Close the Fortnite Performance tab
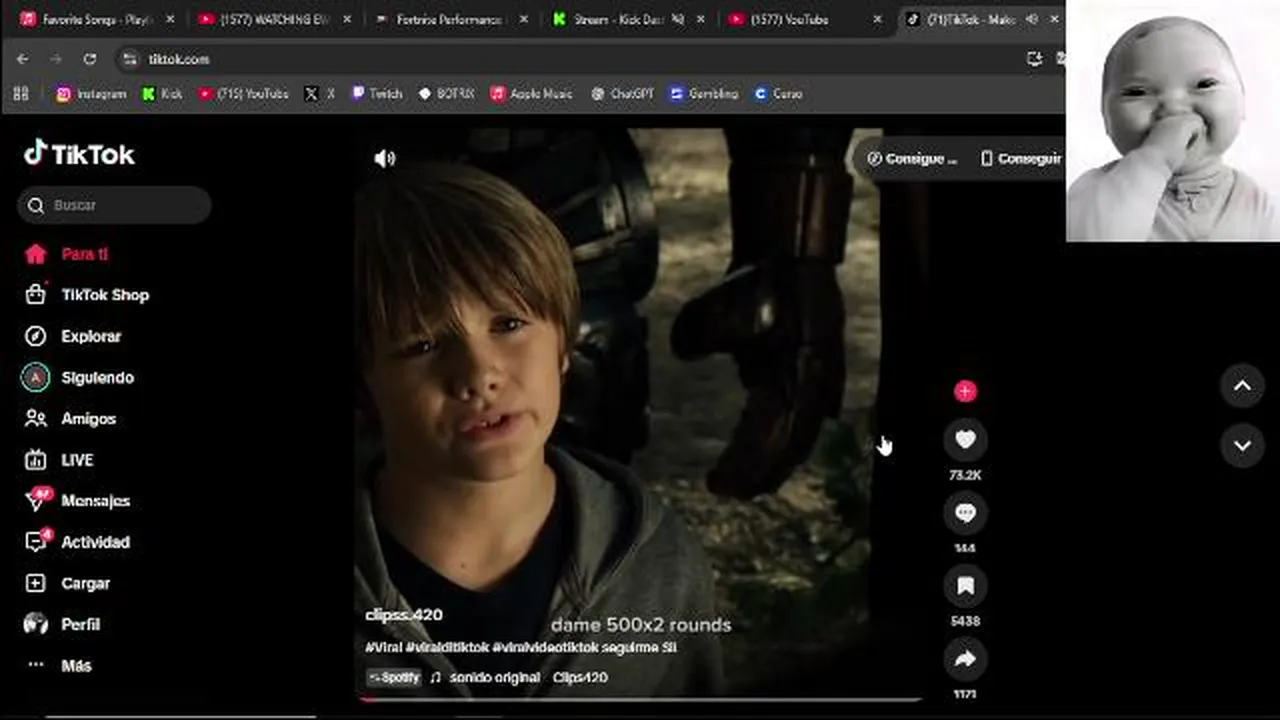The height and width of the screenshot is (720, 1280). click(523, 19)
